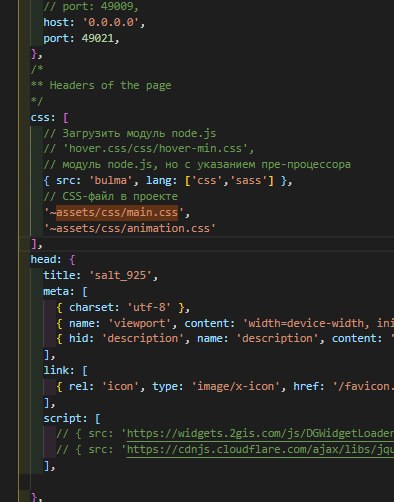
Task: Click the 'Загрузить модуль node.js' comment
Action: (130, 133)
